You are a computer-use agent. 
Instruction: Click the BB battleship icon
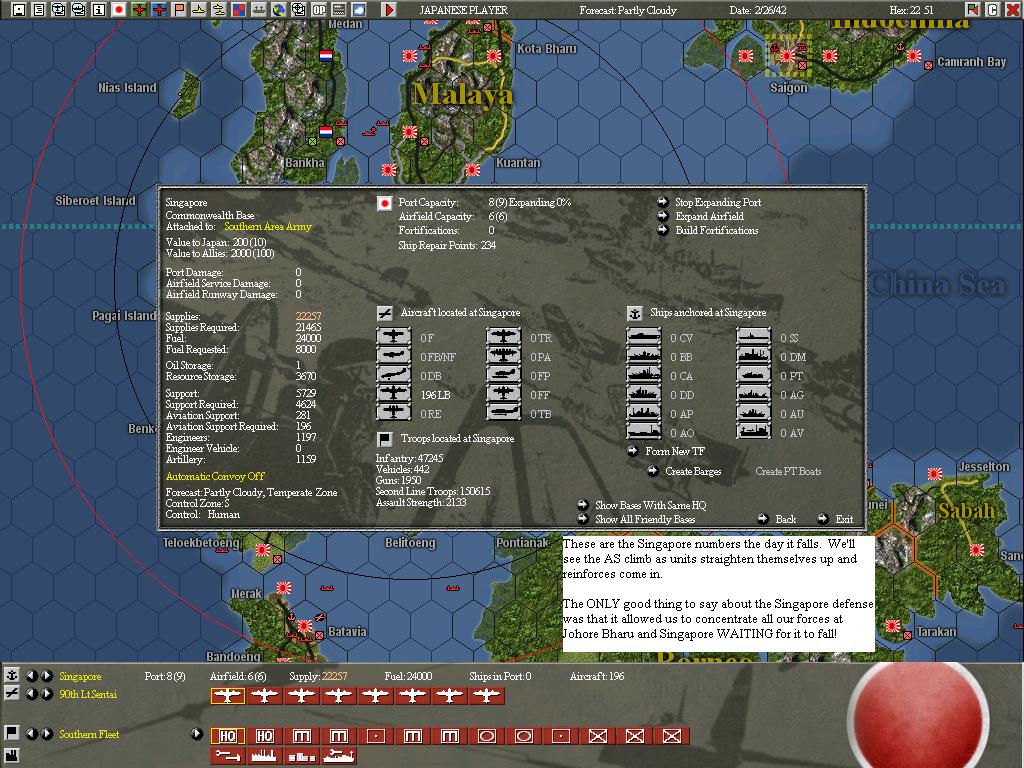coord(644,356)
